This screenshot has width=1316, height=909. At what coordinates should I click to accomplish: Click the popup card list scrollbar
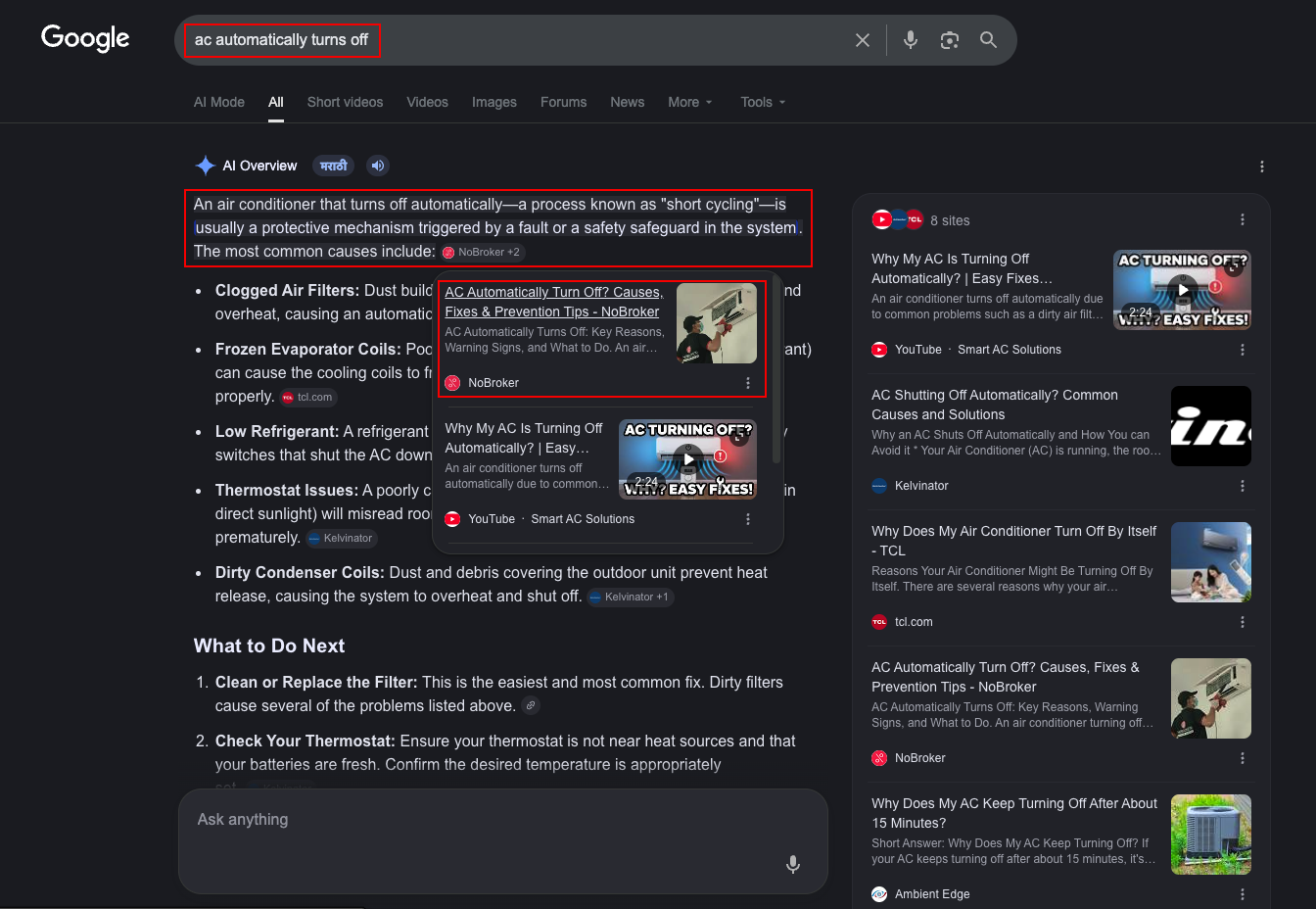(x=776, y=370)
